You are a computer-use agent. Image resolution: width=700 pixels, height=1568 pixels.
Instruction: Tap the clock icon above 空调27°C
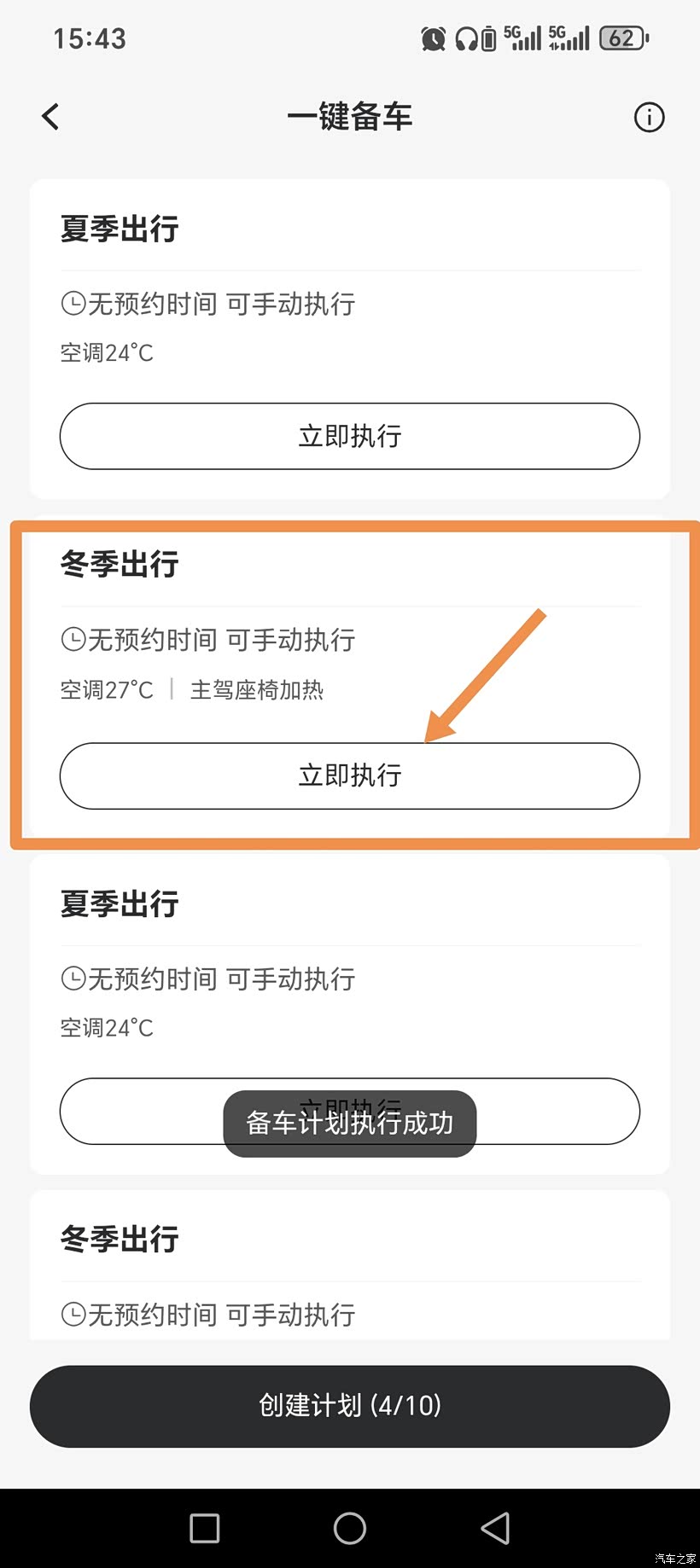(73, 639)
